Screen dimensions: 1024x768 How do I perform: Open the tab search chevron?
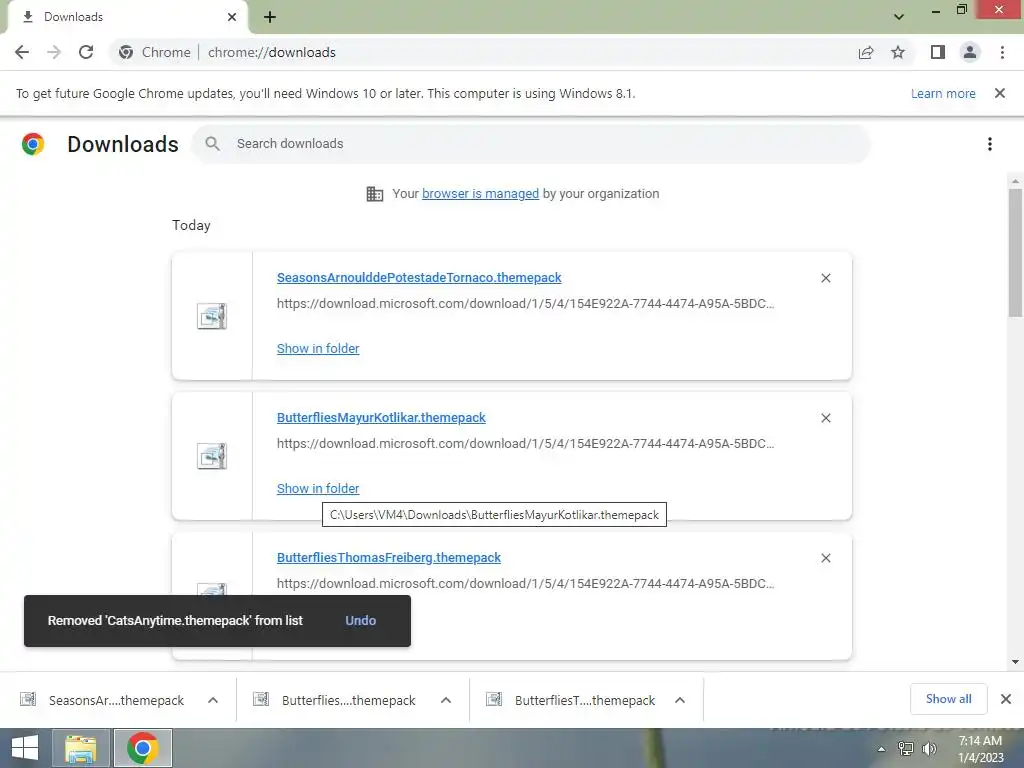[x=899, y=17]
